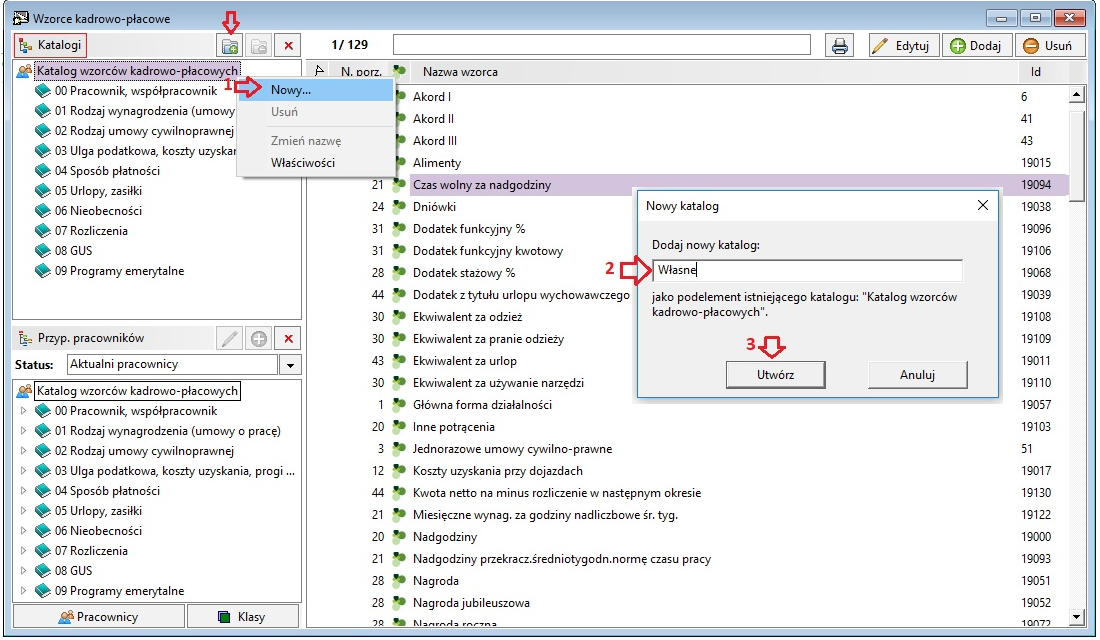Screen dimensions: 1100x640
Task: Click the green icon column header
Action: [x=399, y=71]
